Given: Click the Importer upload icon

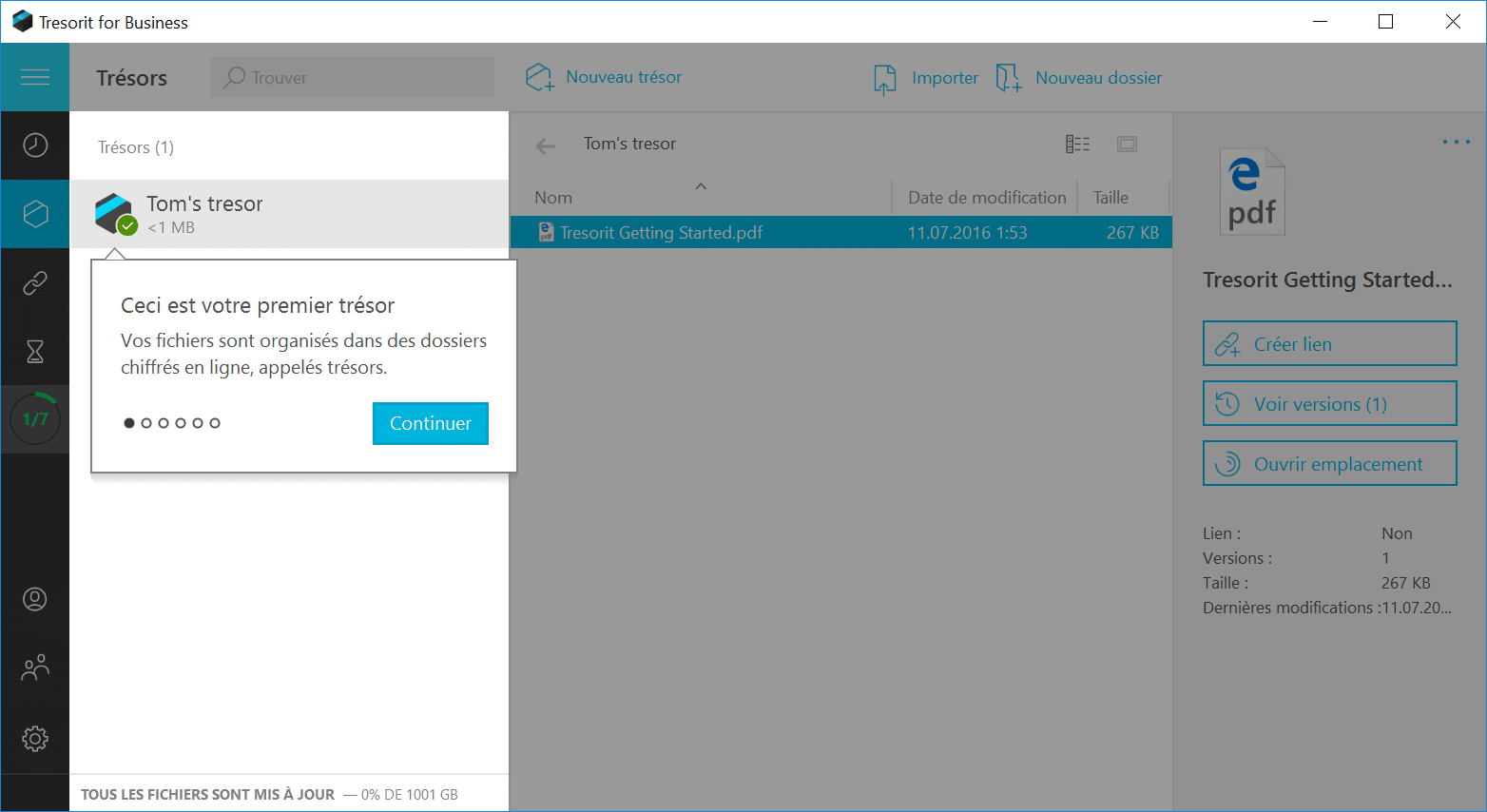Looking at the screenshot, I should coord(885,79).
